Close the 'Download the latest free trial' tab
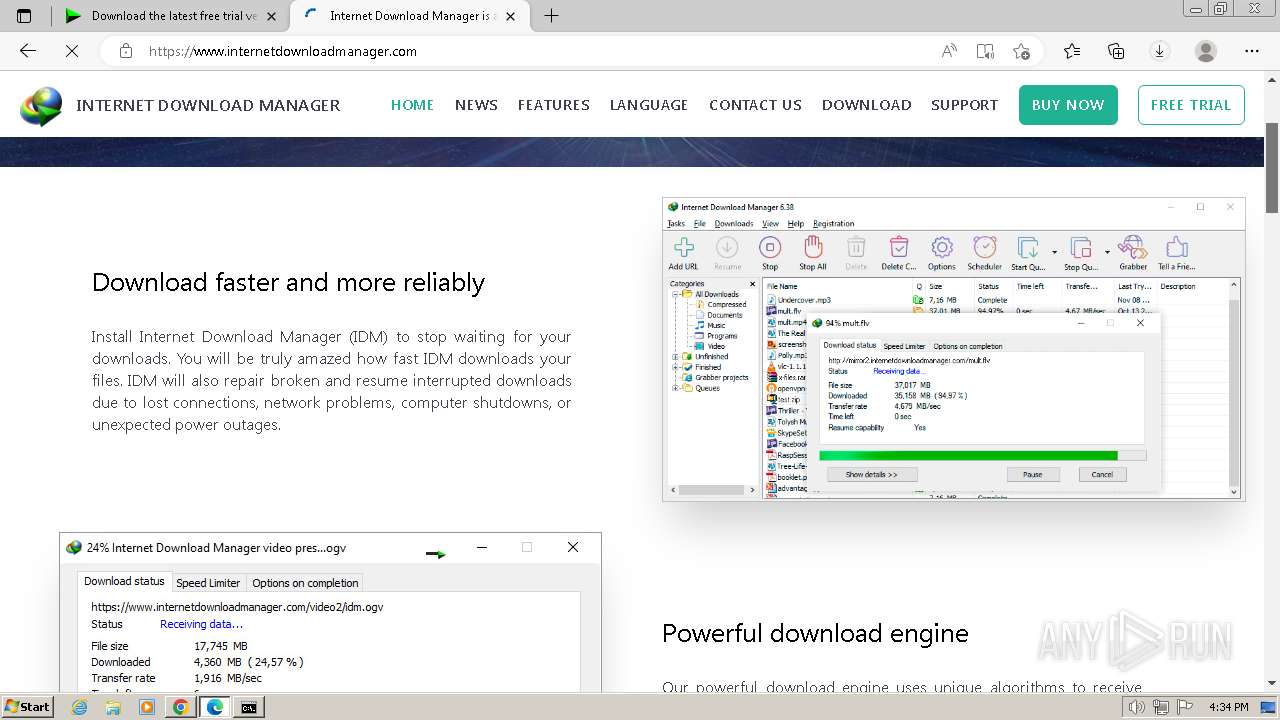Screen dimensions: 1280x720 [x=271, y=16]
